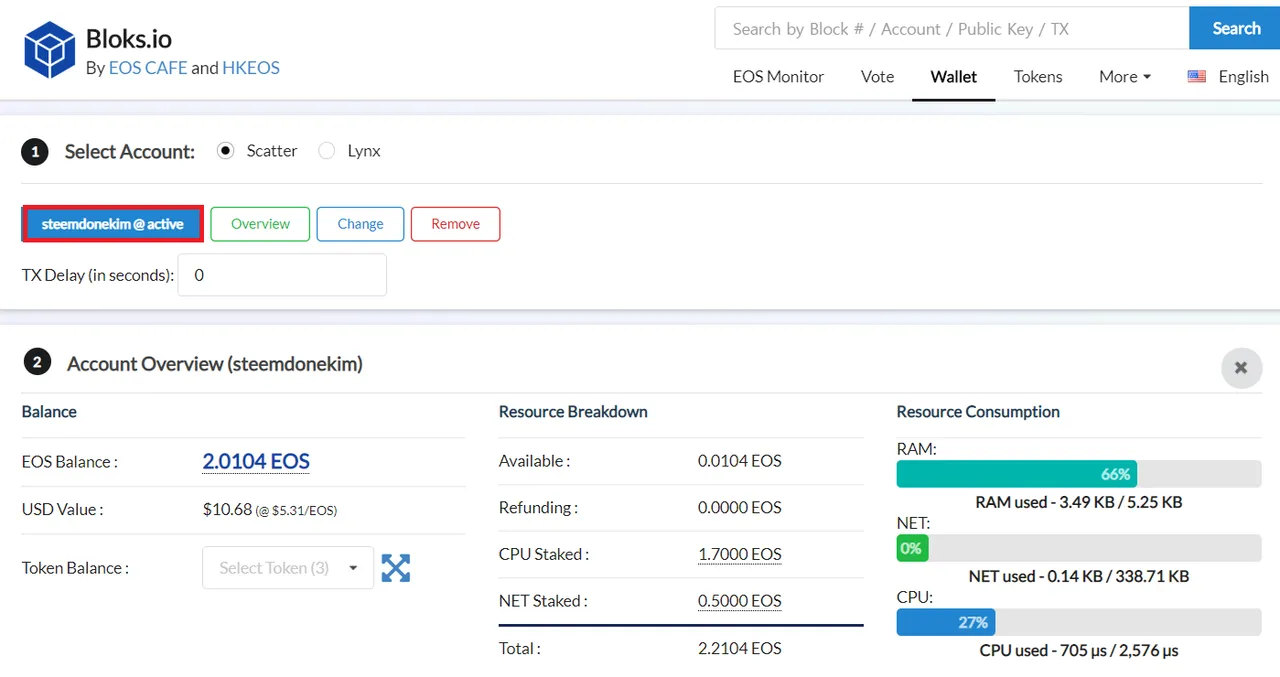Click the red Remove button
This screenshot has width=1280, height=677.
point(455,224)
